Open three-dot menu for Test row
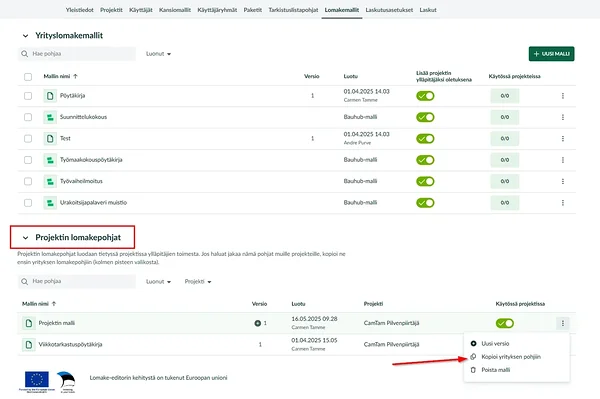This screenshot has width=600, height=399. [562, 138]
